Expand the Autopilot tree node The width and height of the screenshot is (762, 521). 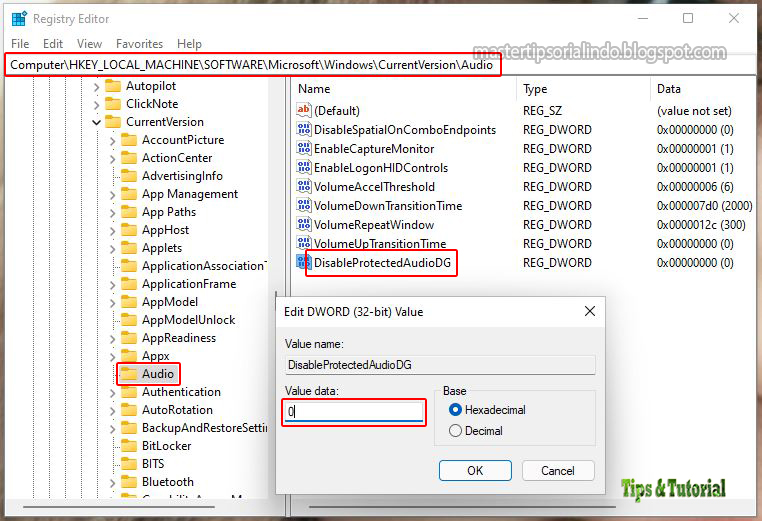pos(96,87)
